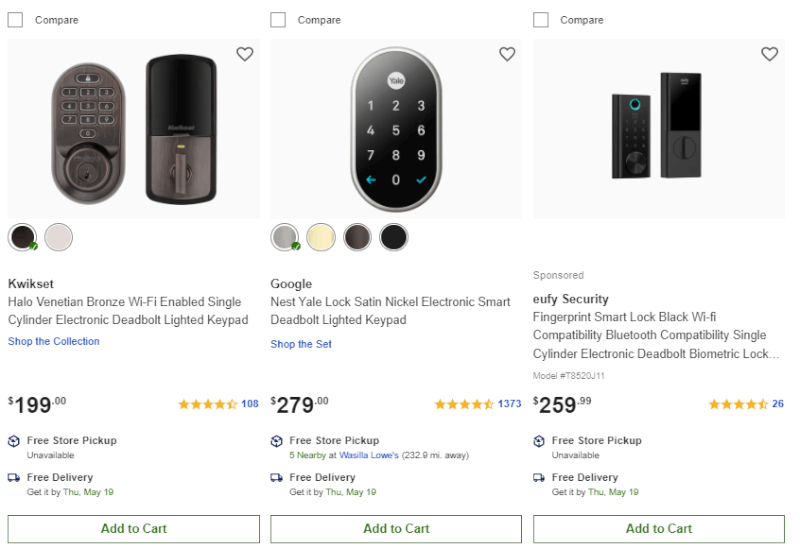Select the oil rubbed bronze Nest Yale swatch
Screen dimensions: 800x549
pyautogui.click(x=357, y=237)
